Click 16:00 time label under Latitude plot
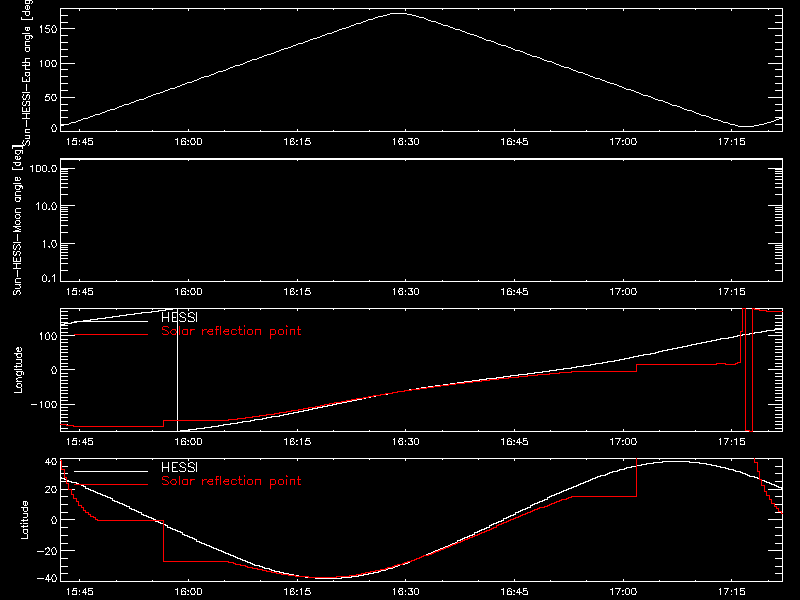Image resolution: width=800 pixels, height=600 pixels. (x=188, y=592)
